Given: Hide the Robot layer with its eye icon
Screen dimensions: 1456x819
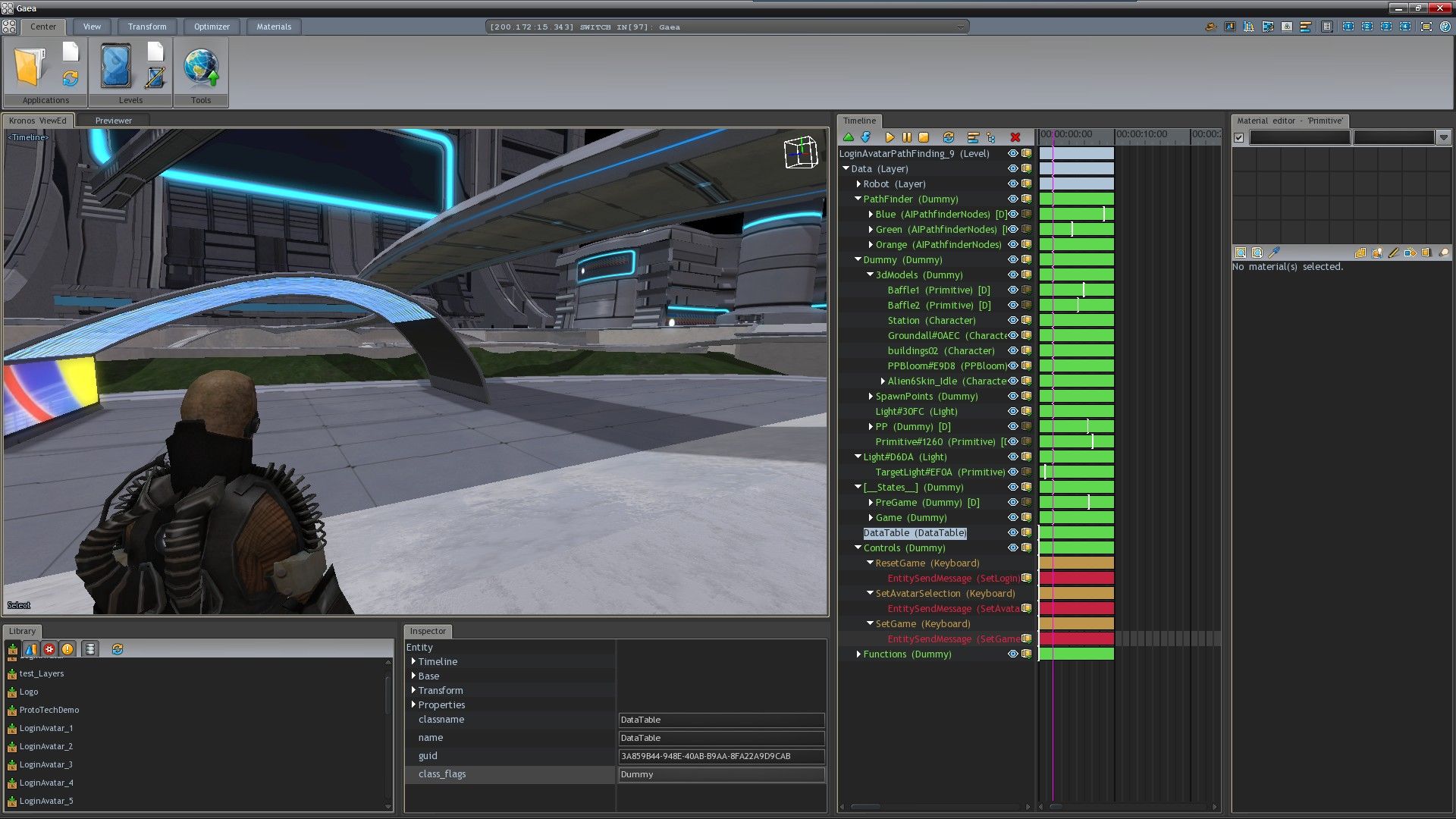Looking at the screenshot, I should [x=1012, y=184].
